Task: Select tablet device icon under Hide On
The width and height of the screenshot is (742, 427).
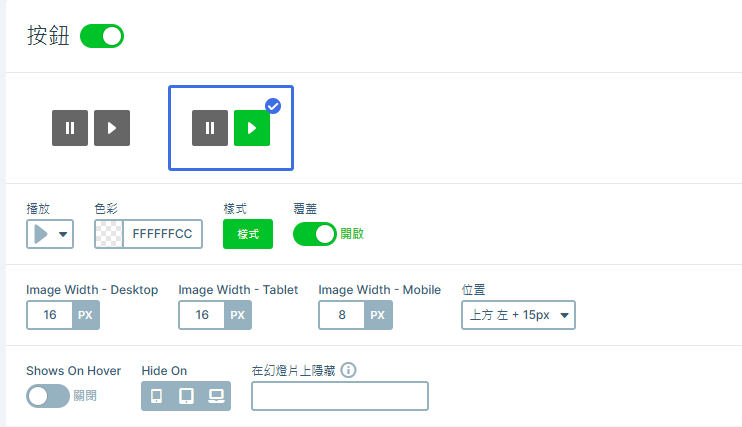Action: click(186, 396)
